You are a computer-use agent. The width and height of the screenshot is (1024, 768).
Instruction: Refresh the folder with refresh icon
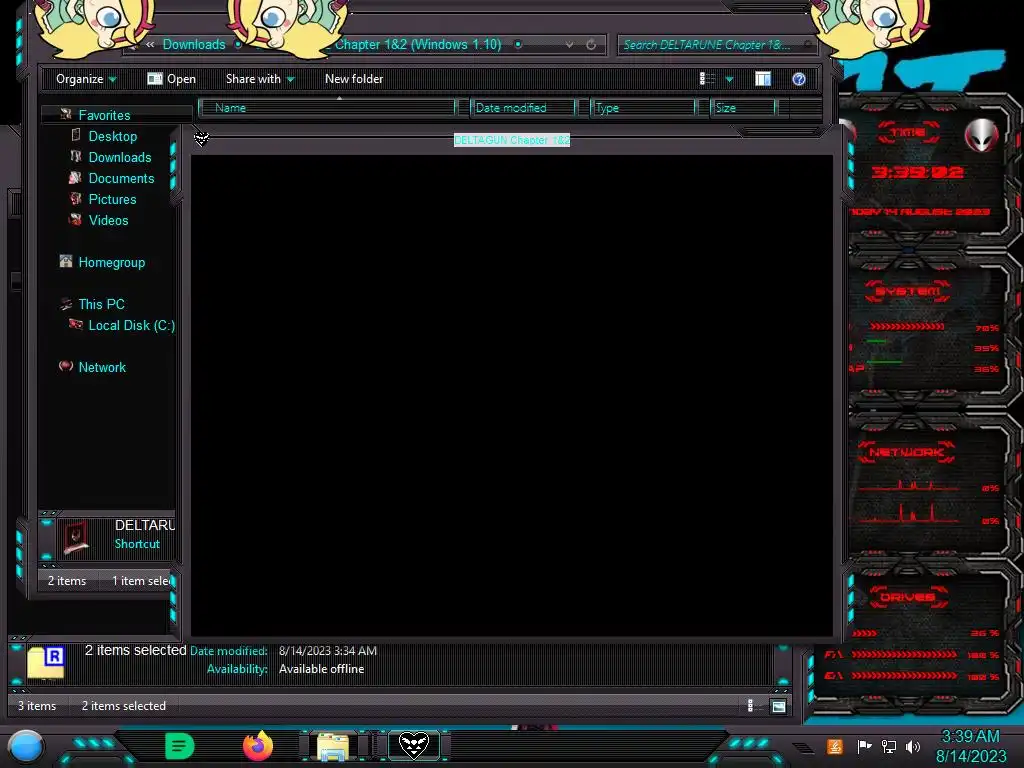pyautogui.click(x=591, y=45)
